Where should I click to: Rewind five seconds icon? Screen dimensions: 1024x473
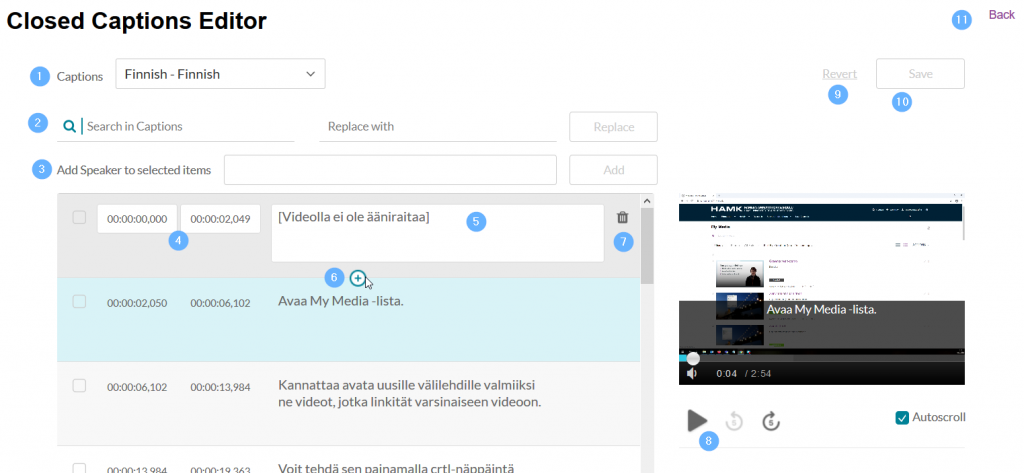[x=735, y=421]
